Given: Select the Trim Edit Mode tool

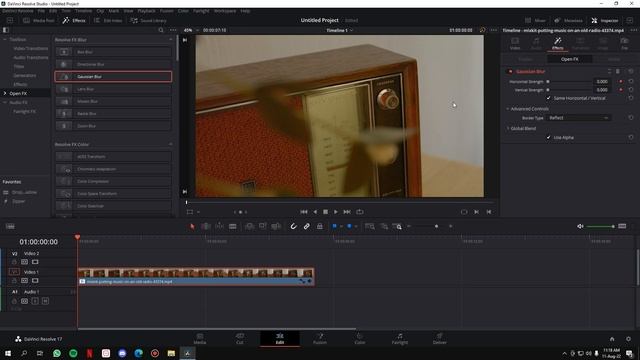Looking at the screenshot, I should tap(206, 226).
